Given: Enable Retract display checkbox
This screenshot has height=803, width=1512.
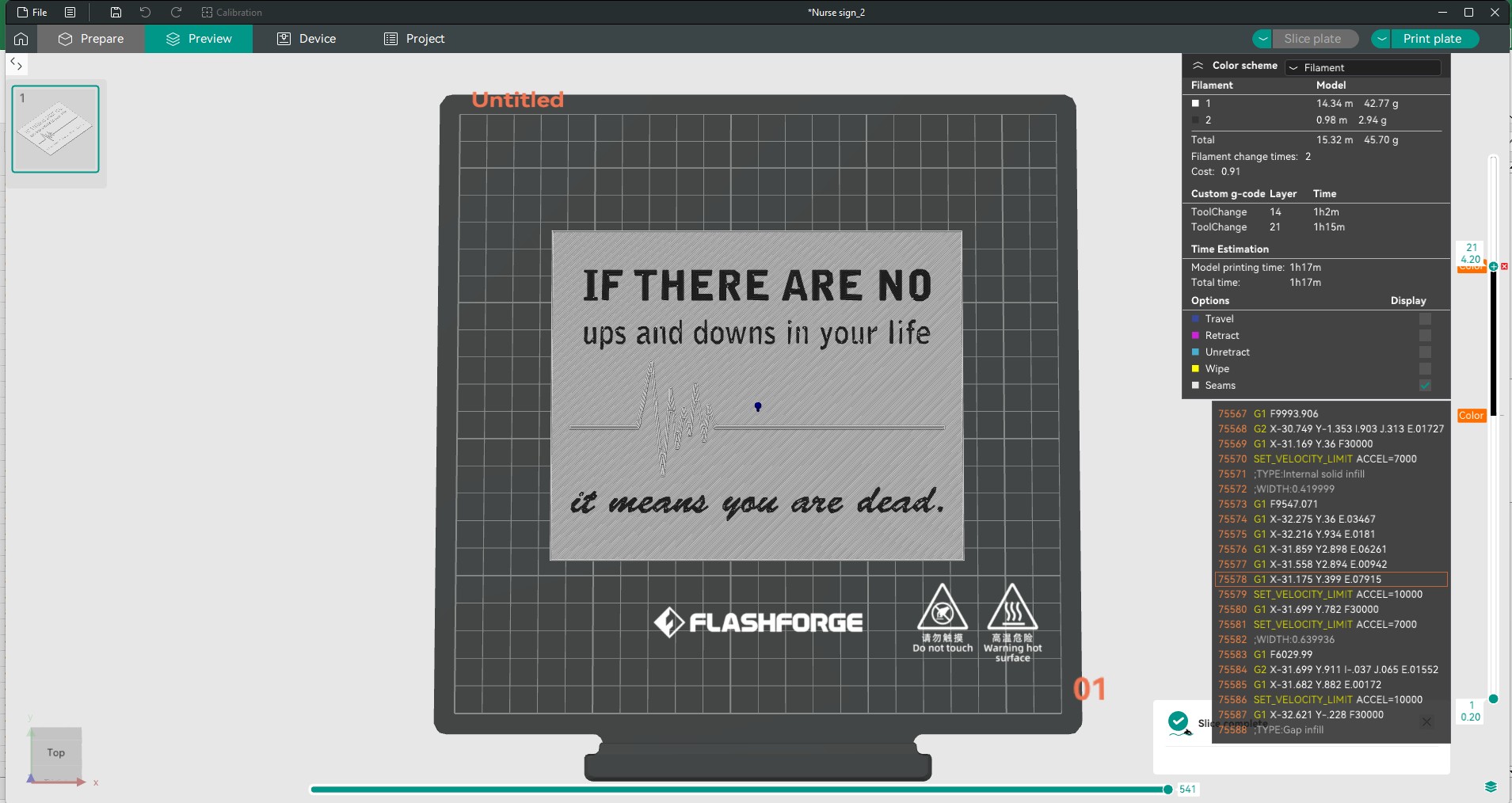Looking at the screenshot, I should click(1425, 336).
